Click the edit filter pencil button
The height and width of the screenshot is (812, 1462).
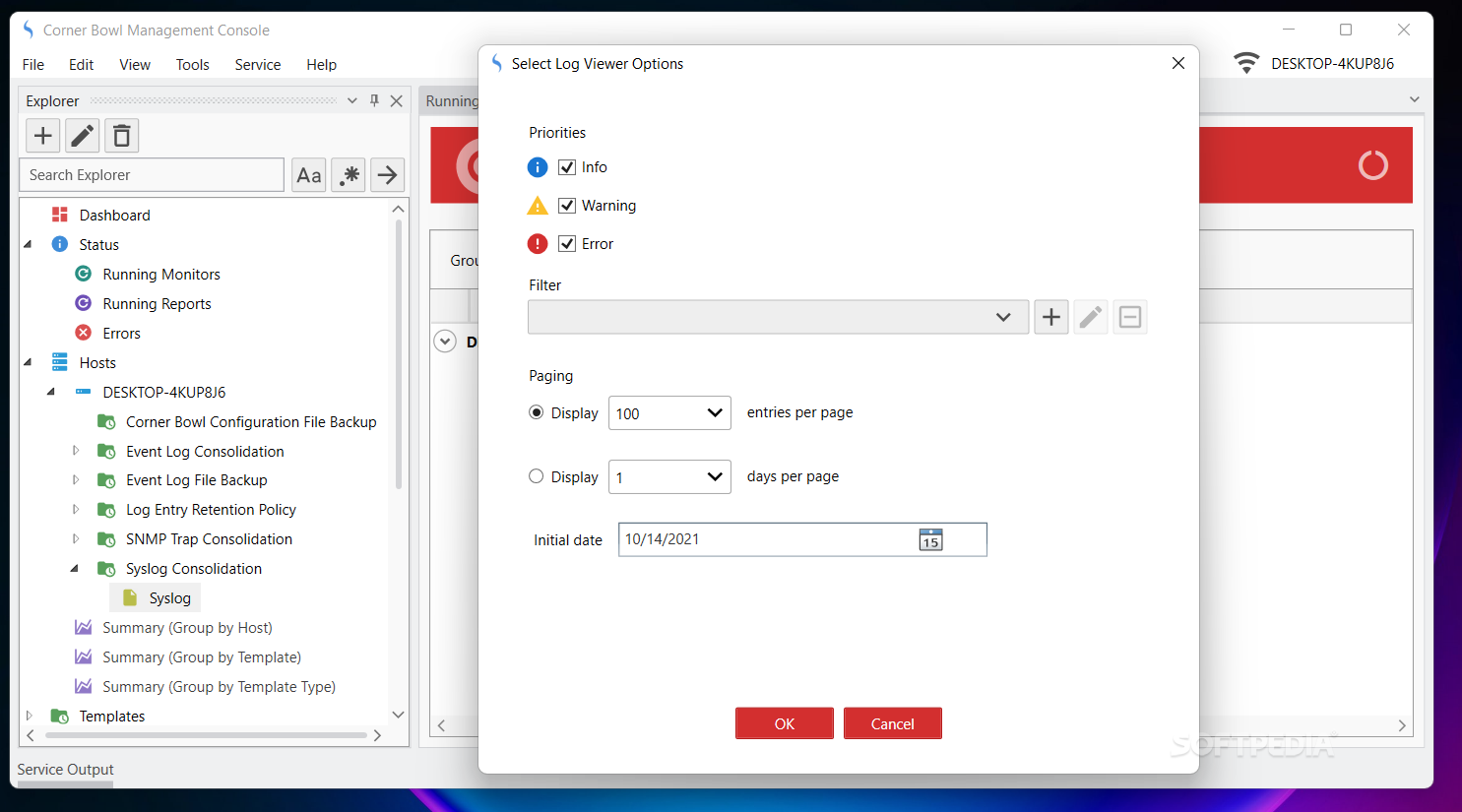(1091, 317)
